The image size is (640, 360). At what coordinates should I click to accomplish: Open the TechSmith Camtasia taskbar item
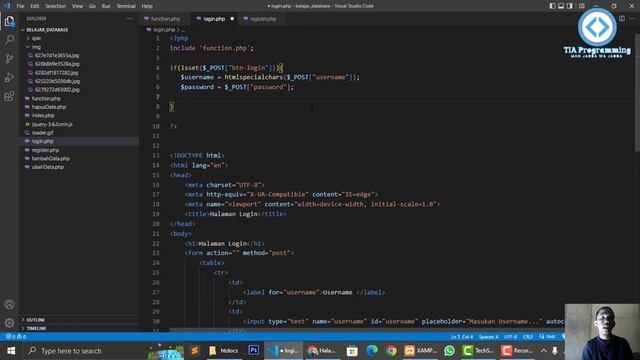[478, 351]
